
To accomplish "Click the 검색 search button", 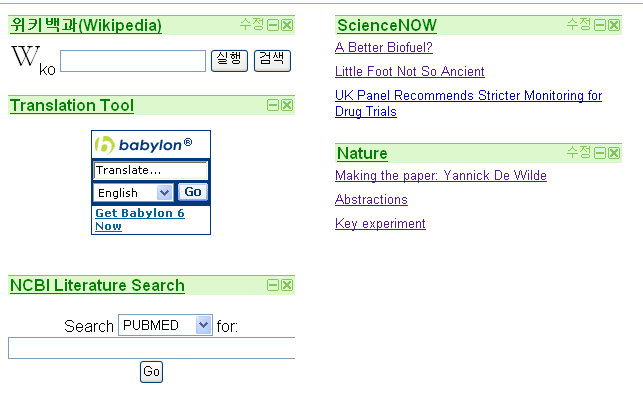I will tap(272, 60).
